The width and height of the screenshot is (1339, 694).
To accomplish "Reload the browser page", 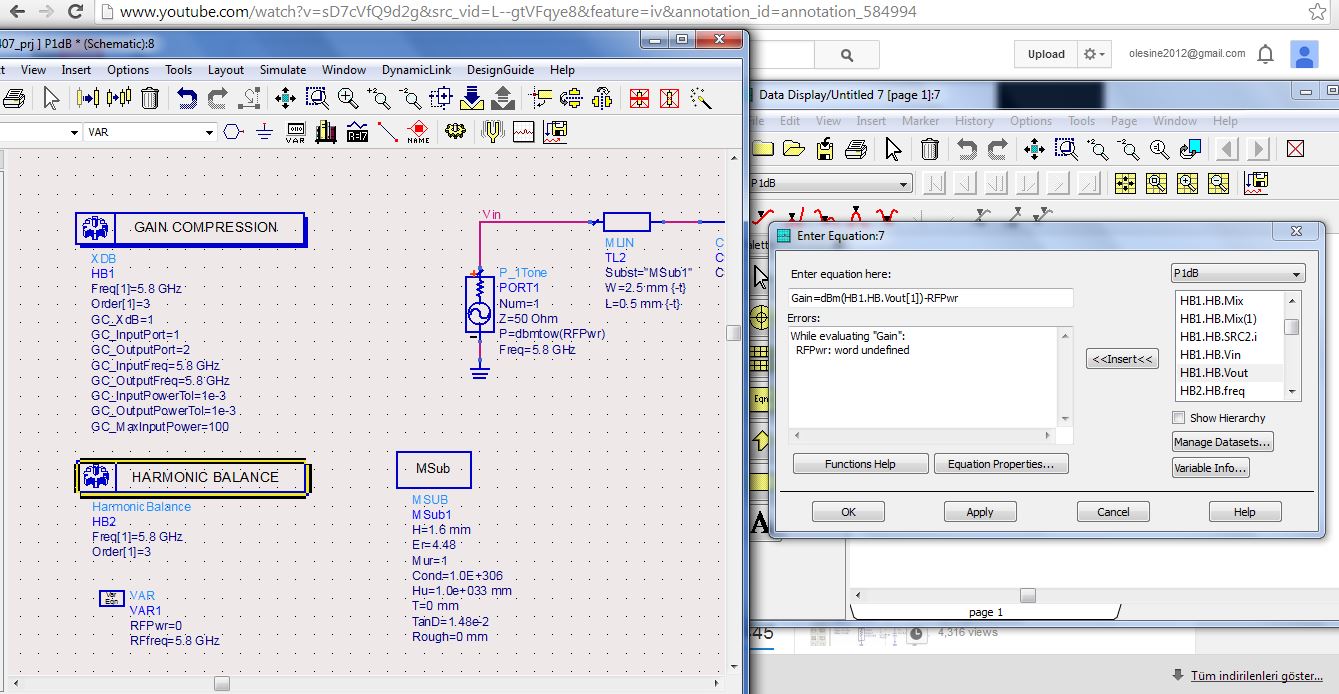I will tap(75, 12).
